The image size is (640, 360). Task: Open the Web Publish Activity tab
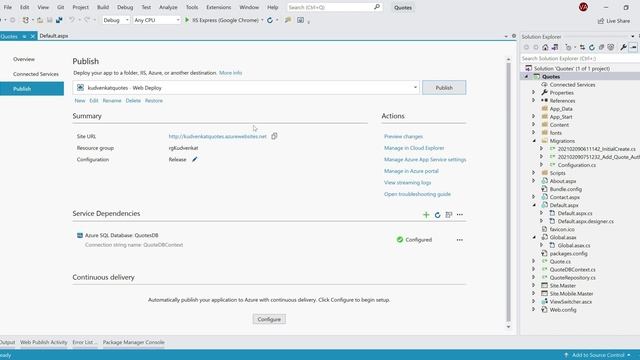coord(44,342)
